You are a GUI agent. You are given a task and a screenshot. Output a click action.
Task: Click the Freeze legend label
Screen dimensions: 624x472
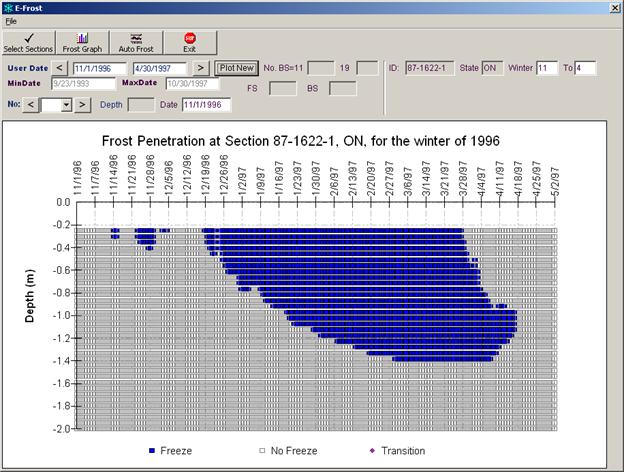176,451
